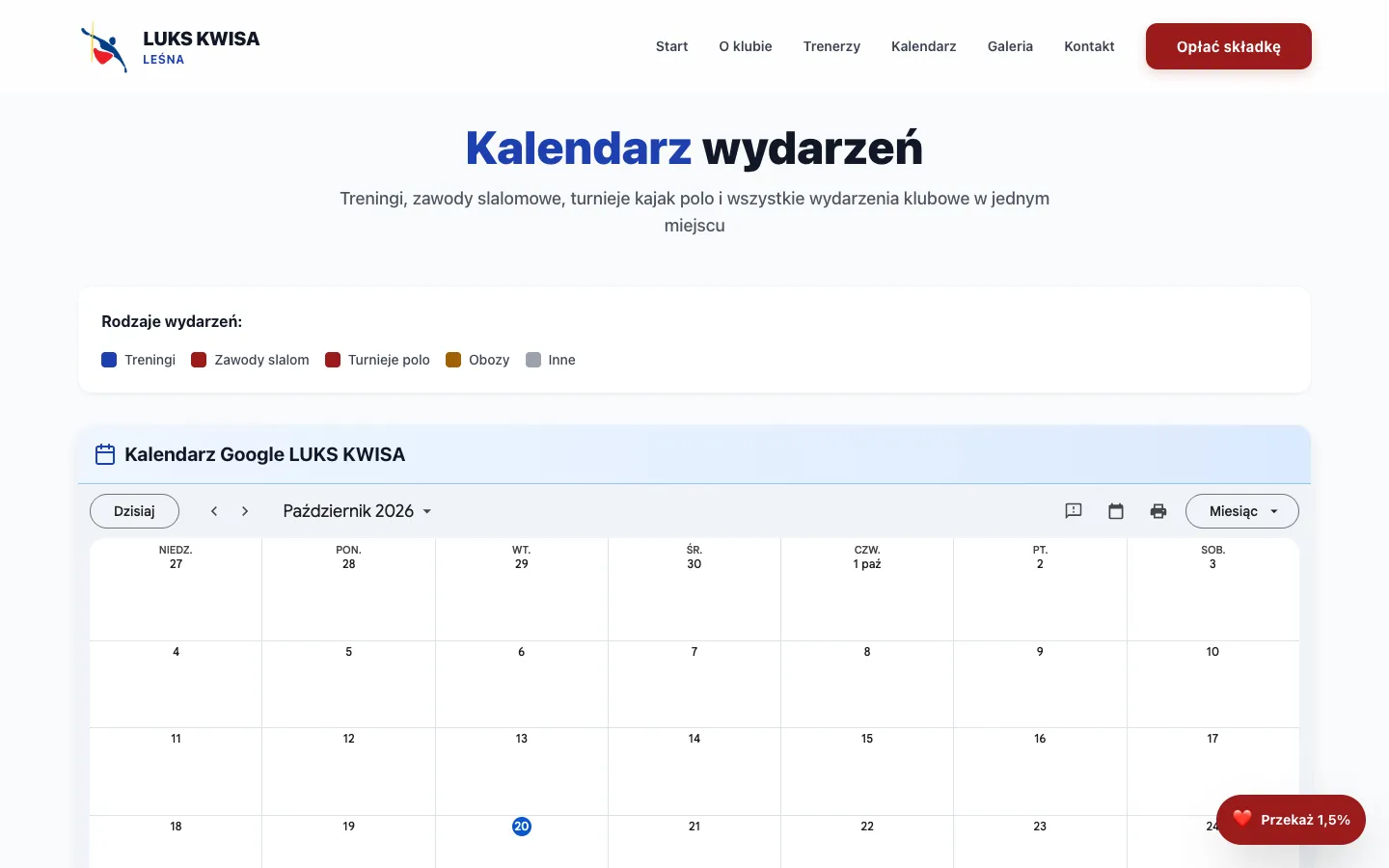Select day 1 paź in the calendar
Image resolution: width=1389 pixels, height=868 pixels.
point(867,564)
